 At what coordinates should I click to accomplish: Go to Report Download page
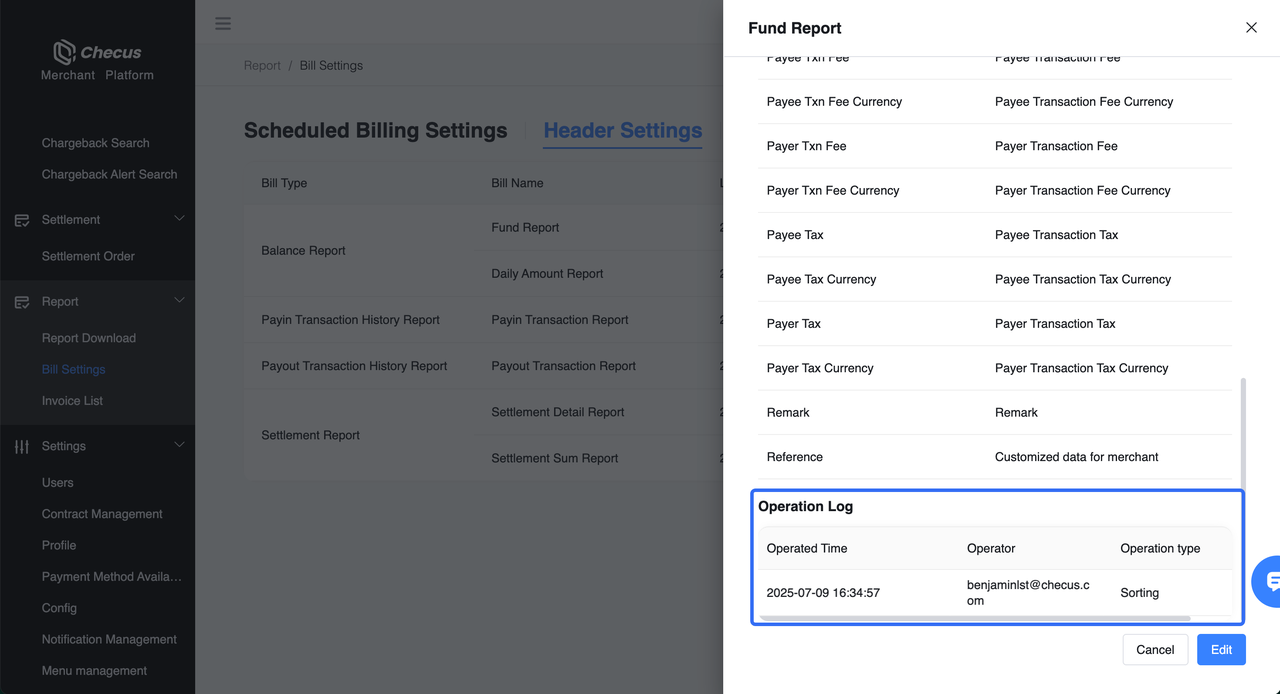pos(89,338)
